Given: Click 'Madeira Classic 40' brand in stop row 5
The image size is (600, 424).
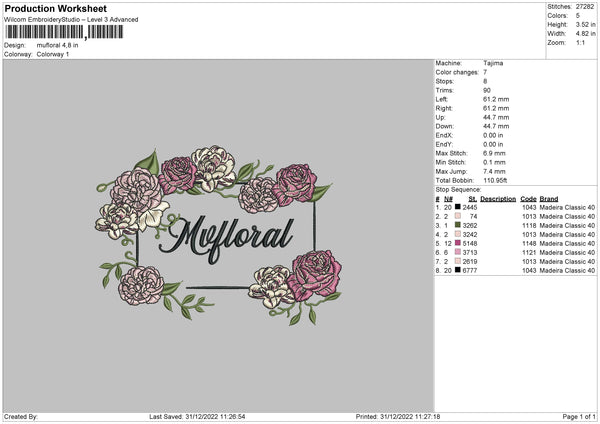Looking at the screenshot, I should [567, 243].
